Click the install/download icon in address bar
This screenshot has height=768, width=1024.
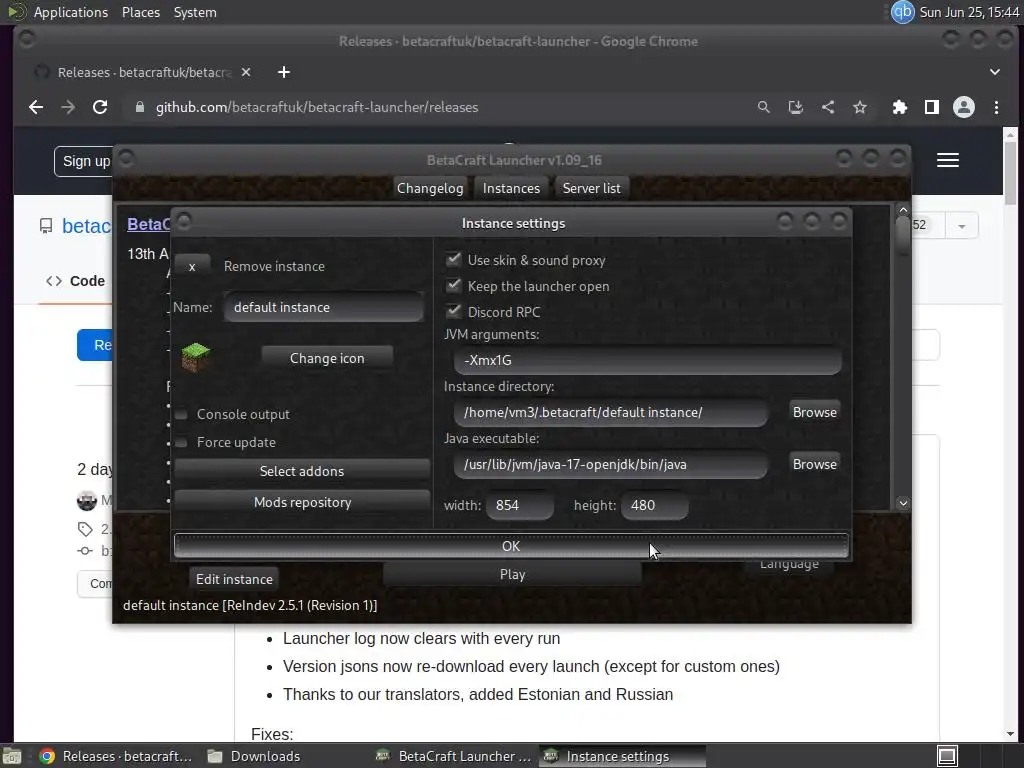[x=795, y=107]
